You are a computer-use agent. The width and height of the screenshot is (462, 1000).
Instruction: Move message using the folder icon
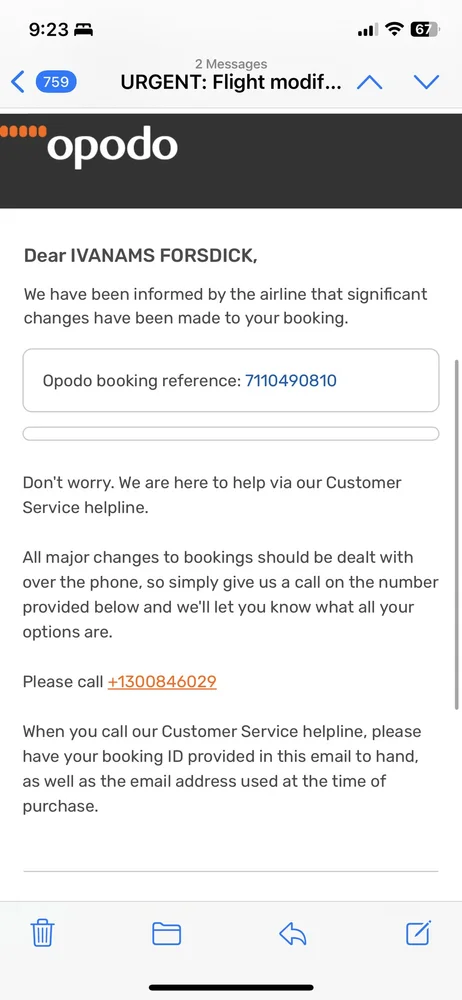(x=167, y=934)
